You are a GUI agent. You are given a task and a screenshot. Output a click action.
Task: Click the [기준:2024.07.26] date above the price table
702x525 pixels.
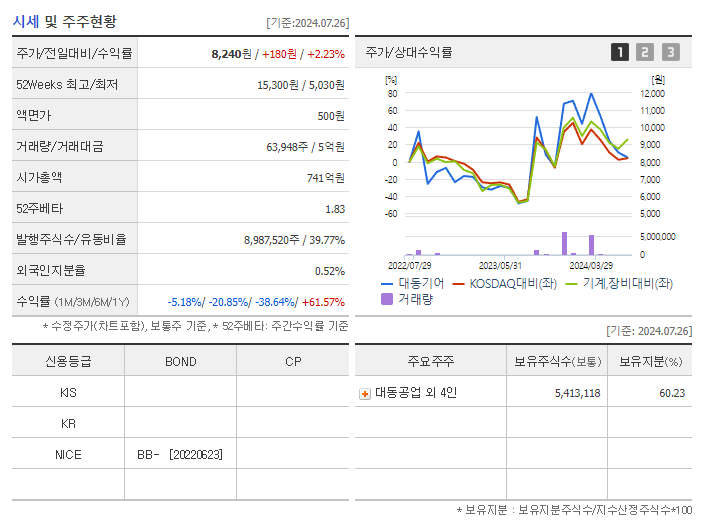click(308, 23)
